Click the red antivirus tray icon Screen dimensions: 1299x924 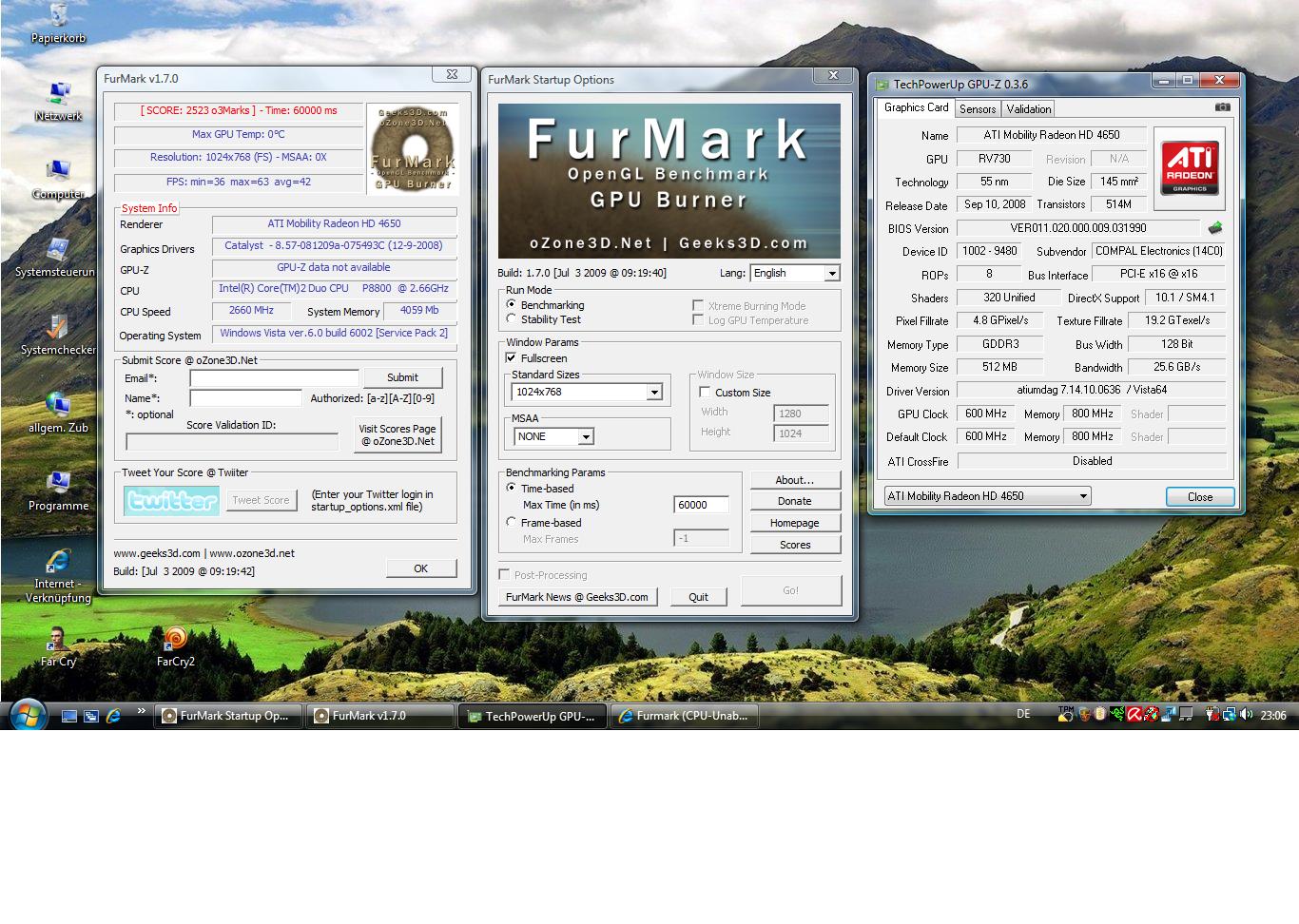point(1134,715)
